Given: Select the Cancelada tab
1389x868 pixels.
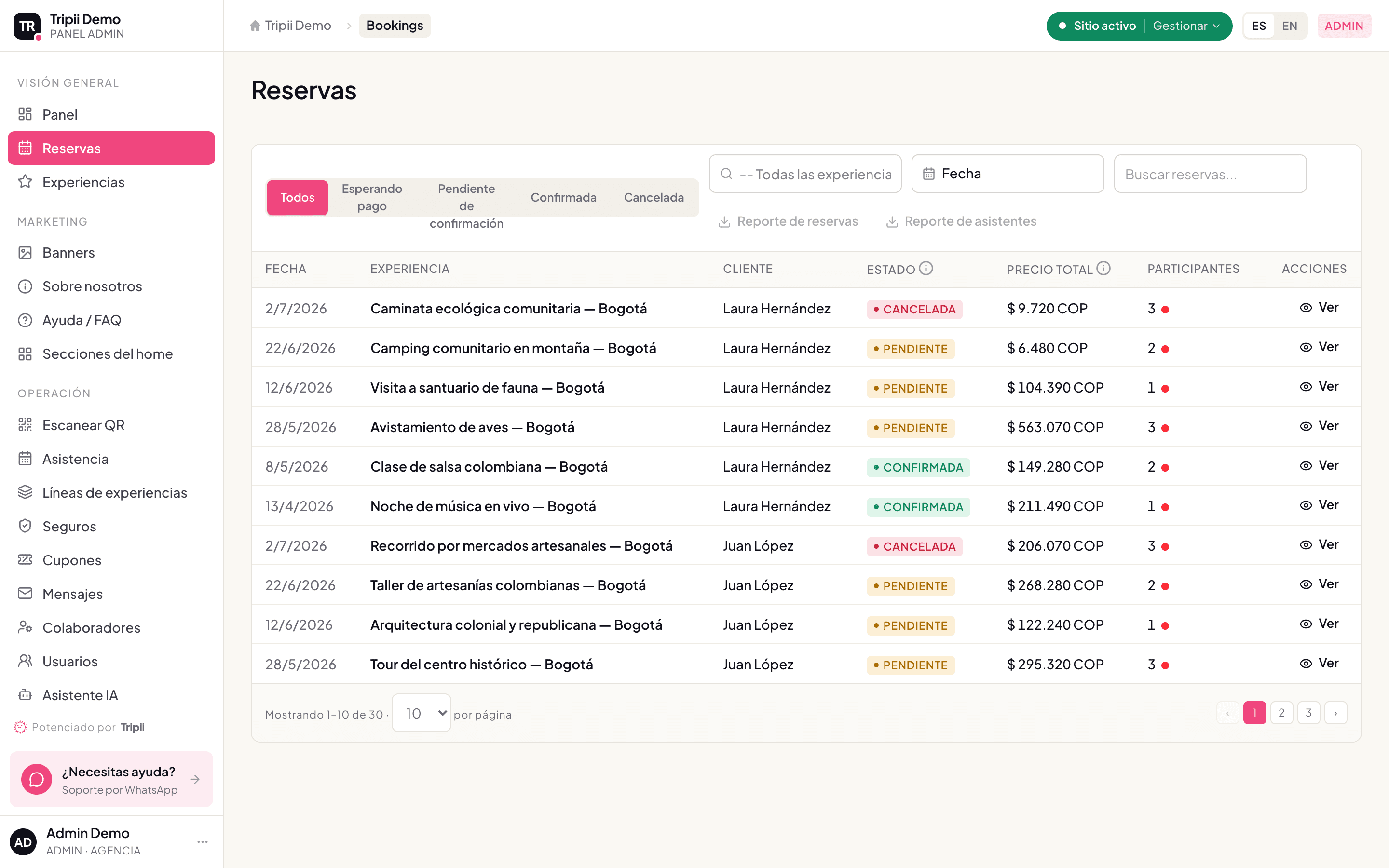Looking at the screenshot, I should coord(654,198).
